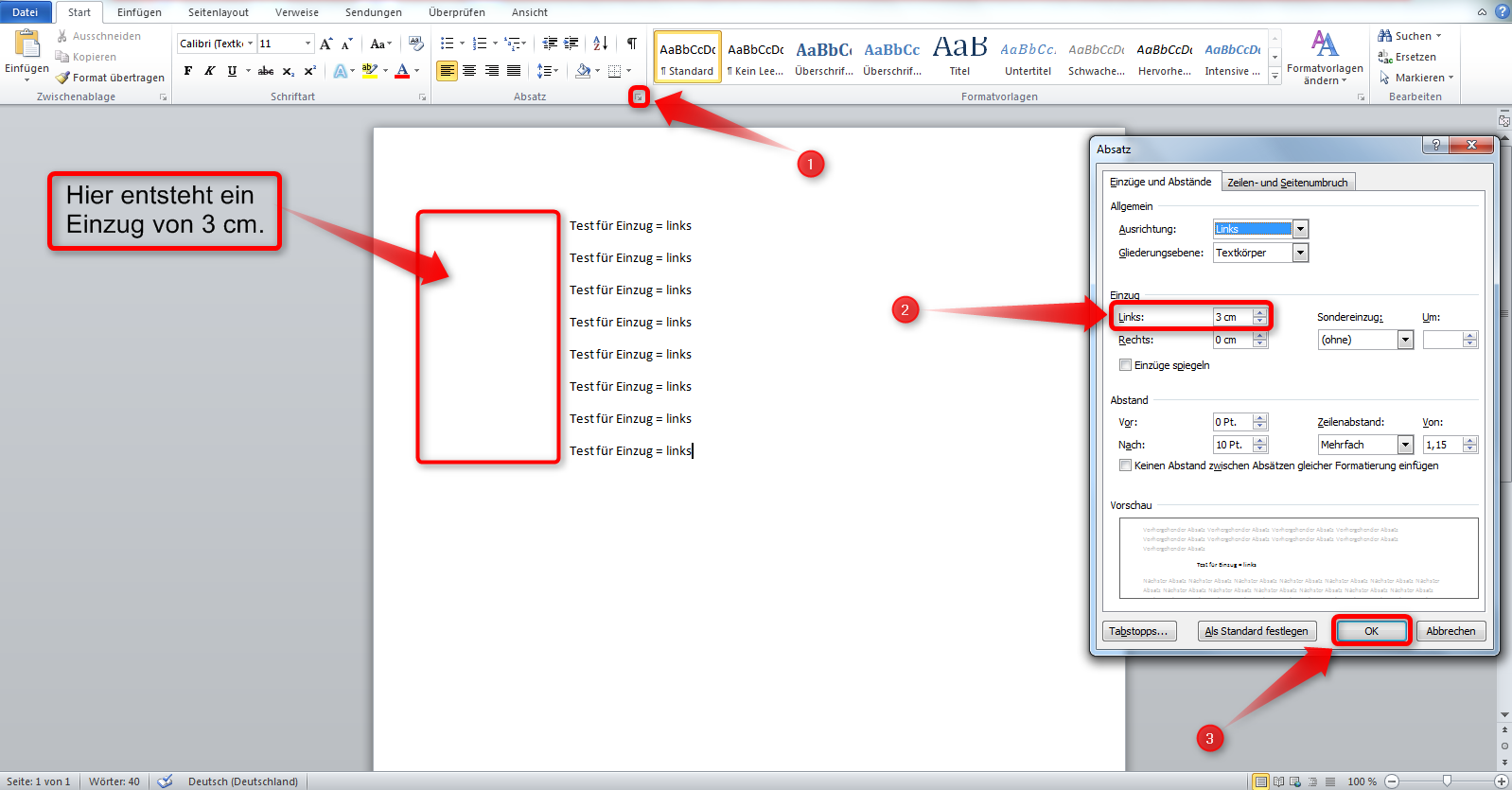Check Keinen Abstand zwischen Absätzen option
The height and width of the screenshot is (790, 1512).
pos(1125,465)
